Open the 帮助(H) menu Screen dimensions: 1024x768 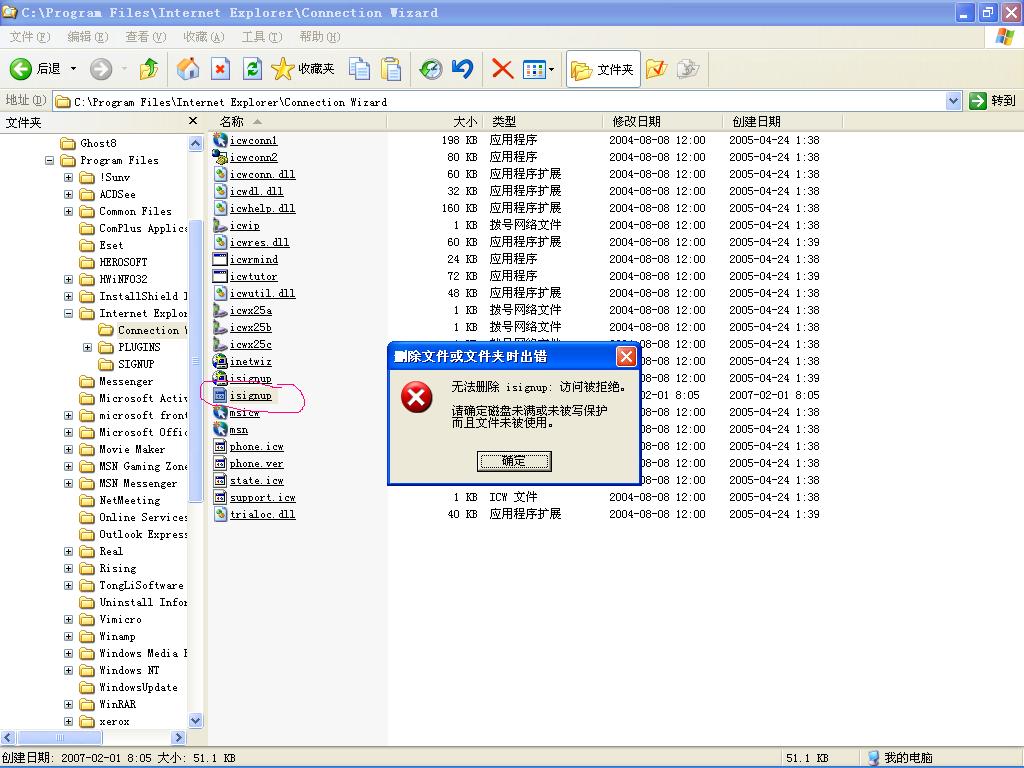click(x=320, y=37)
